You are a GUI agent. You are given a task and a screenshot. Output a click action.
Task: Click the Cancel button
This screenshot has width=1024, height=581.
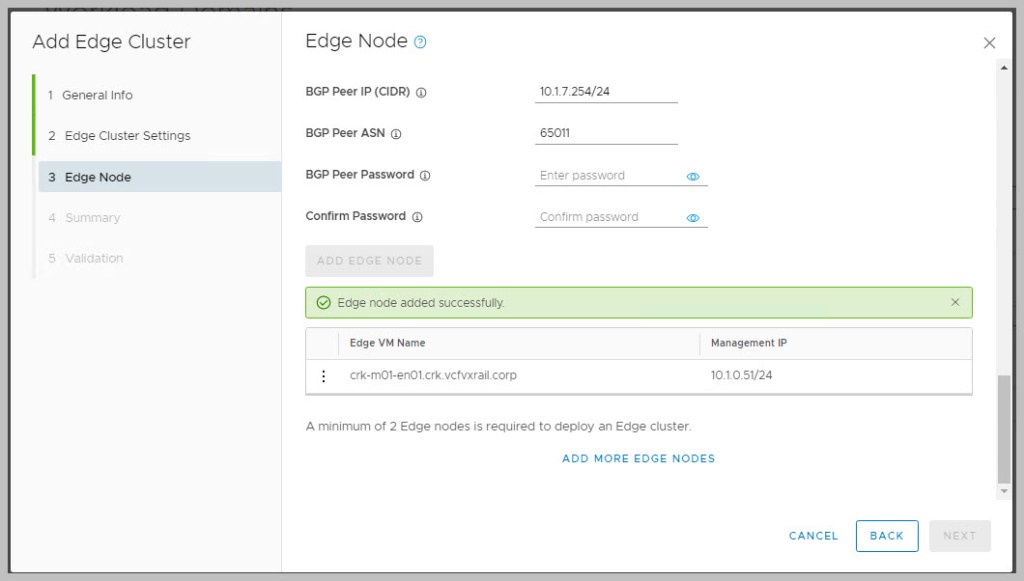[x=813, y=536]
